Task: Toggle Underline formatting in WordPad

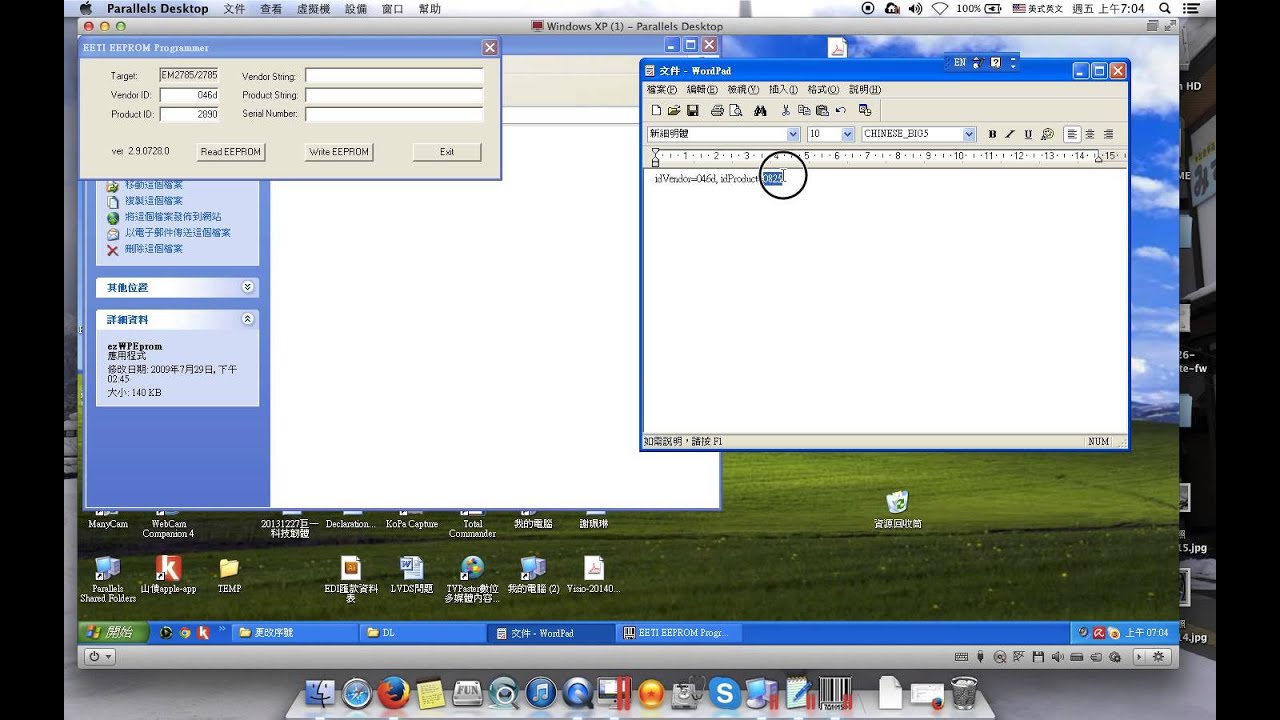Action: tap(1028, 134)
